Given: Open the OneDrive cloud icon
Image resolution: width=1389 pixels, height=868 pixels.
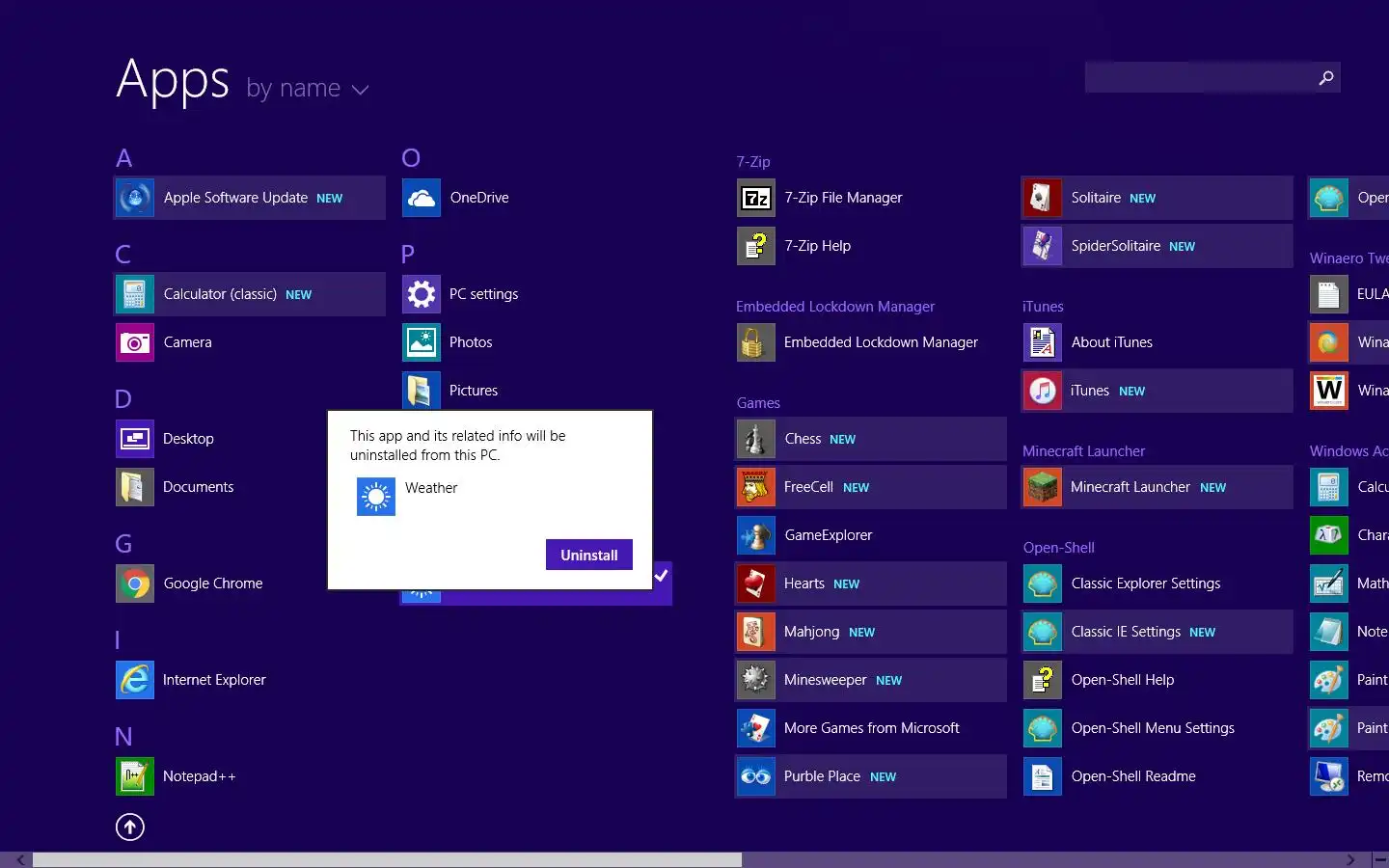Looking at the screenshot, I should pos(422,198).
